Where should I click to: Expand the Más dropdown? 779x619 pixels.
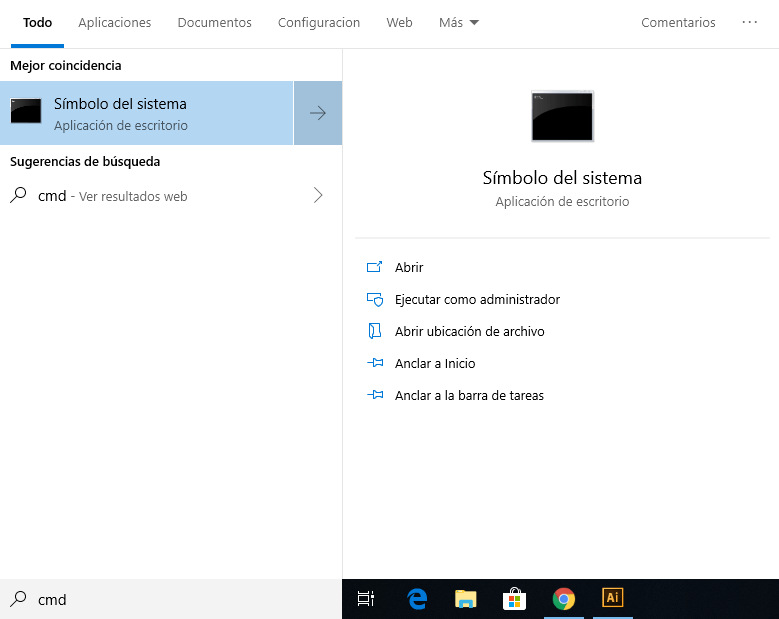[x=459, y=23]
